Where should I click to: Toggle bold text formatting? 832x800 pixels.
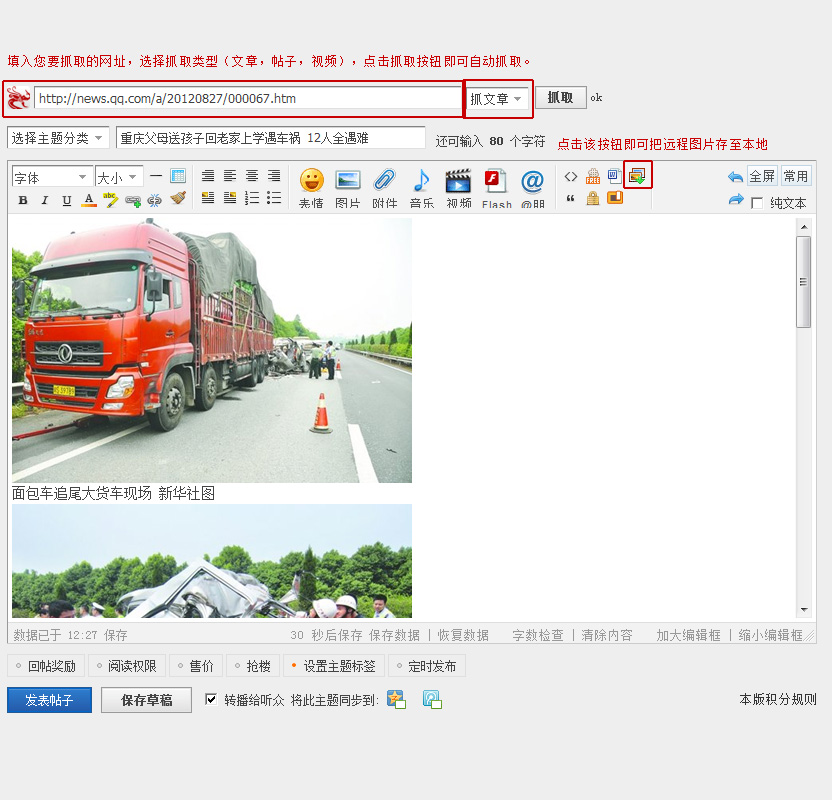click(x=23, y=200)
